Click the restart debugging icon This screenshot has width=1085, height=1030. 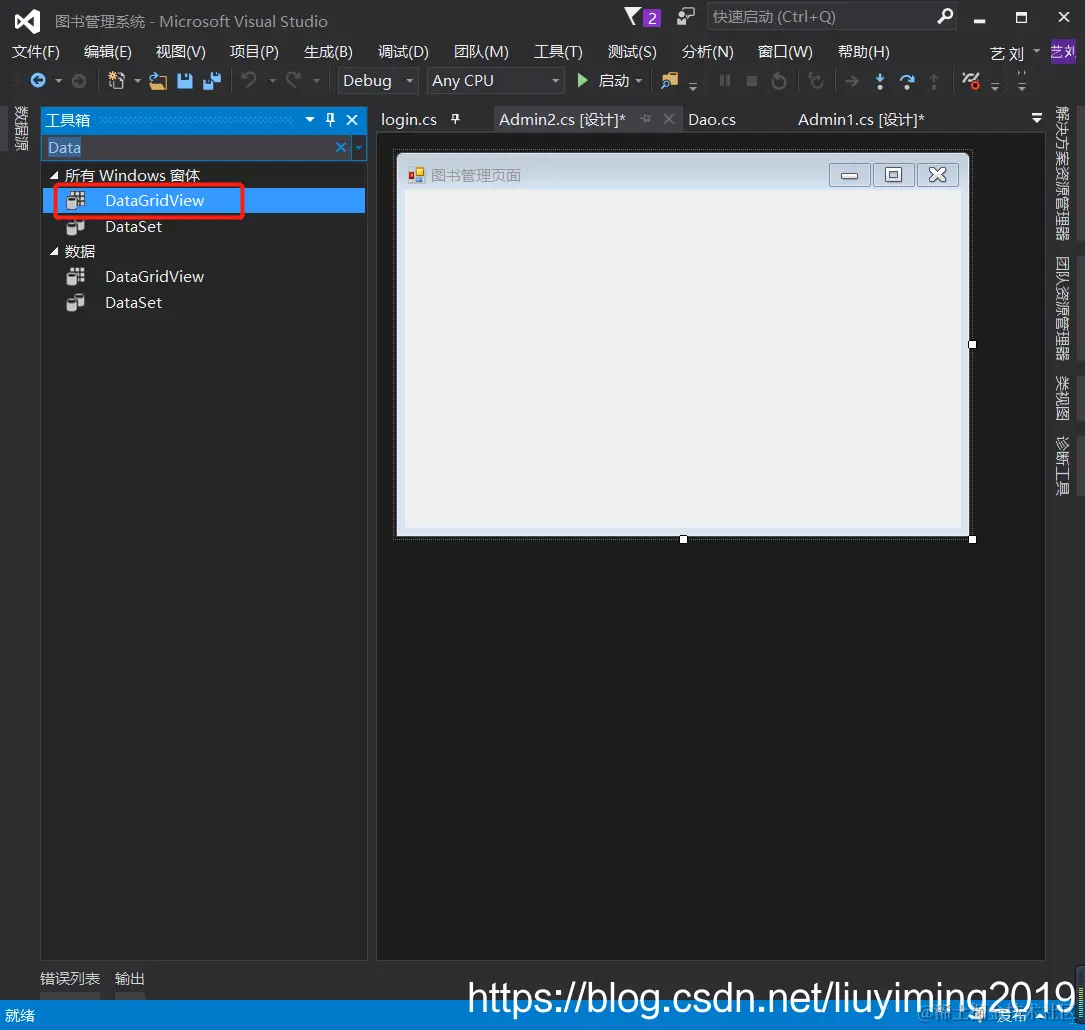(x=778, y=81)
